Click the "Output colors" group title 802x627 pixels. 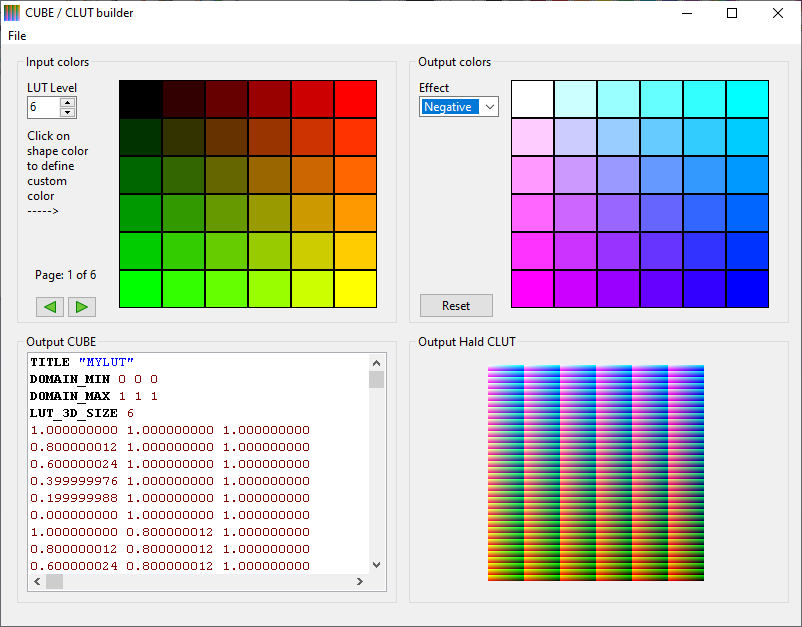[455, 62]
